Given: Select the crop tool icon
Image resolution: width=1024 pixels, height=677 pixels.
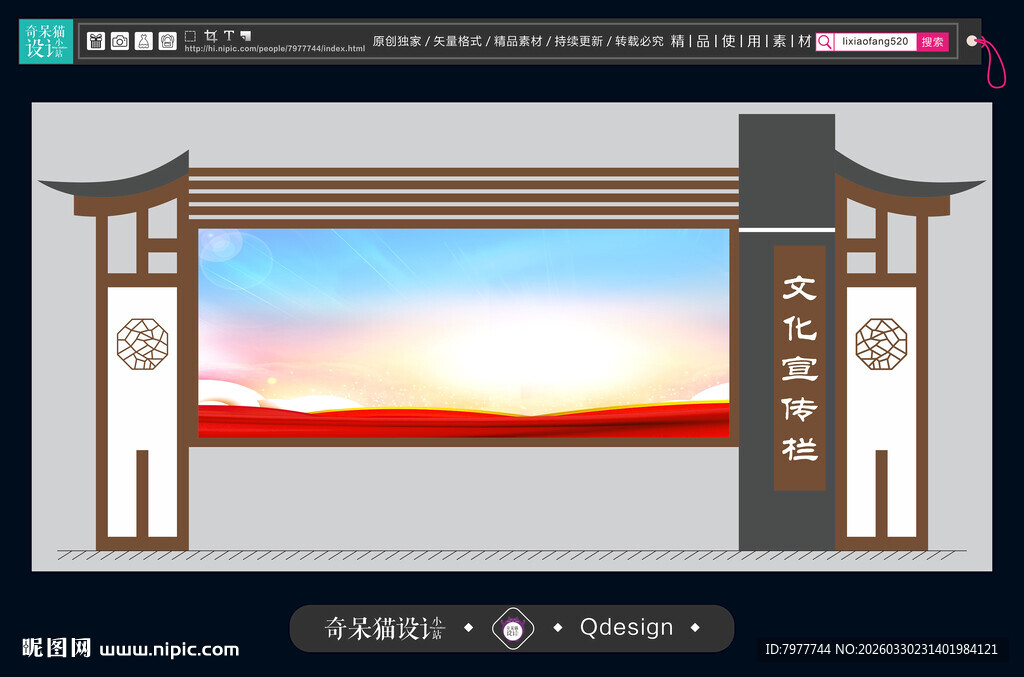Looking at the screenshot, I should pos(212,35).
